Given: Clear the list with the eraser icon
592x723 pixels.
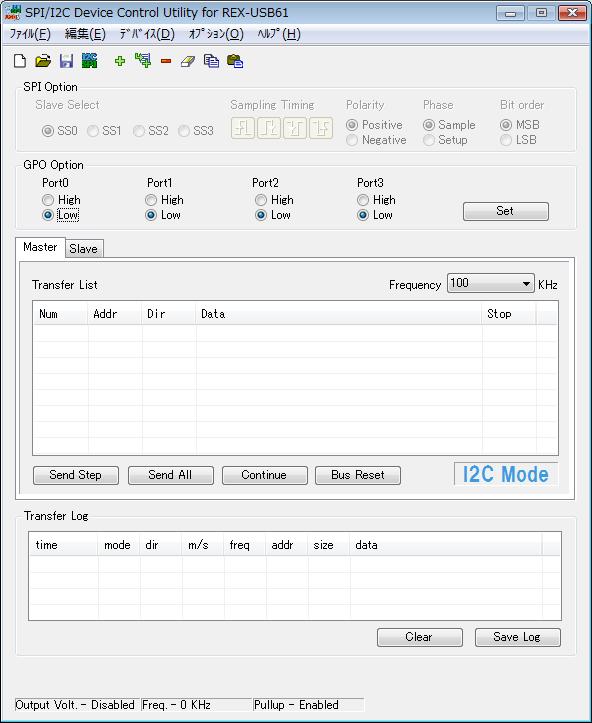Looking at the screenshot, I should (188, 61).
